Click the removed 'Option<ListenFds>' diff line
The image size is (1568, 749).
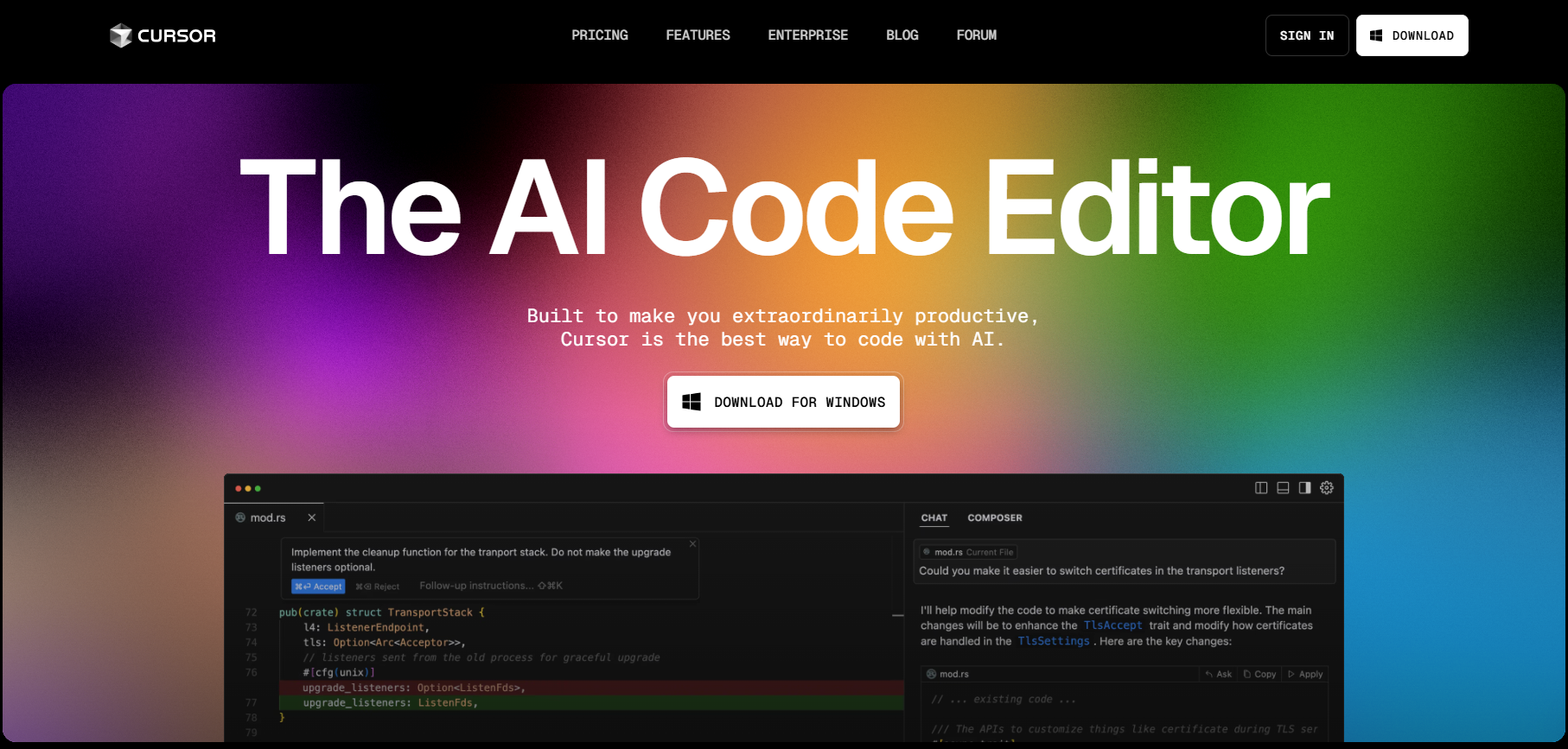tap(591, 688)
